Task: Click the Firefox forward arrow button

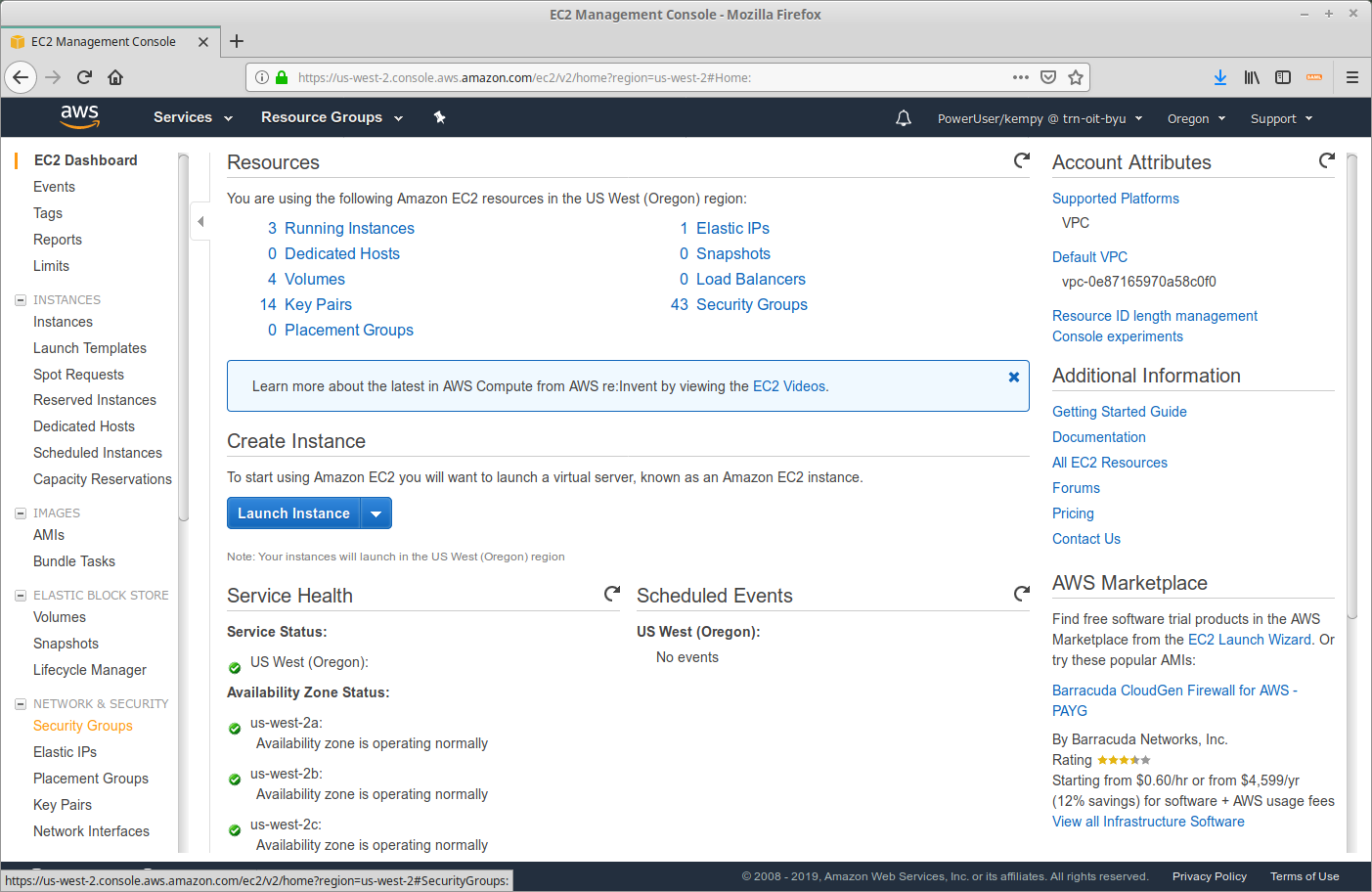Action: coord(53,77)
